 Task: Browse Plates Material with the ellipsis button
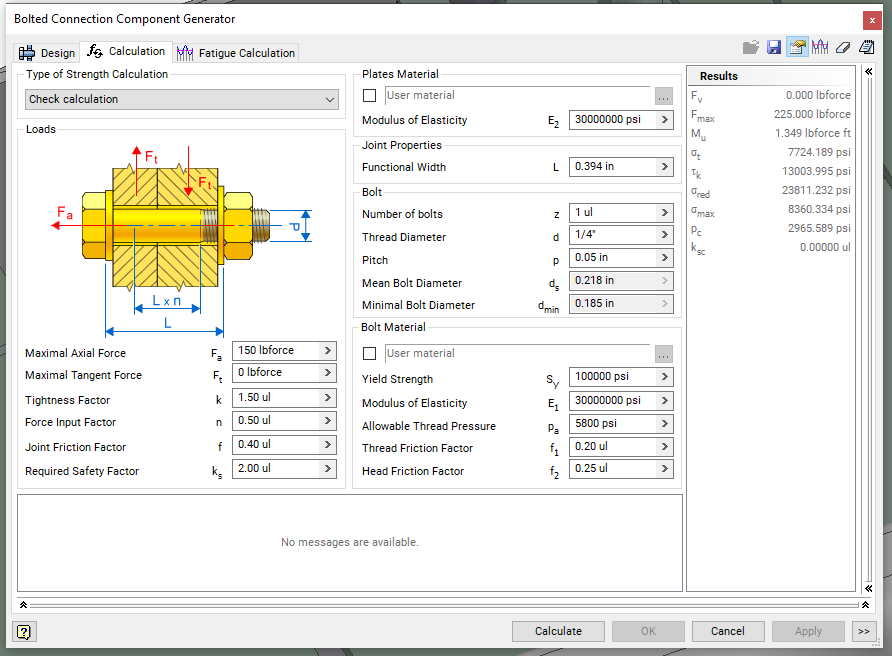pyautogui.click(x=663, y=96)
